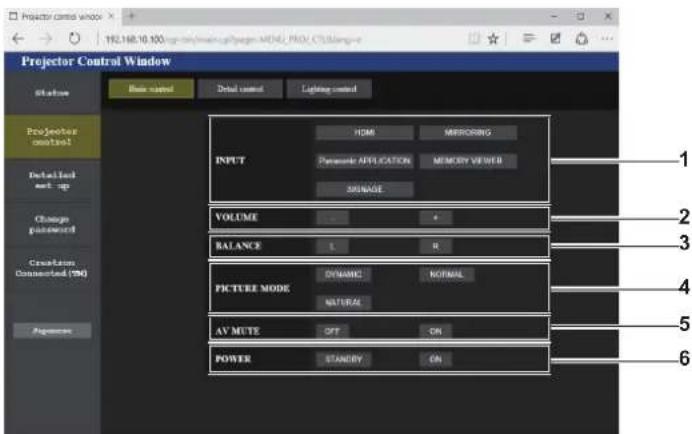Open Detailed set up in sidebar

[x=52, y=180]
